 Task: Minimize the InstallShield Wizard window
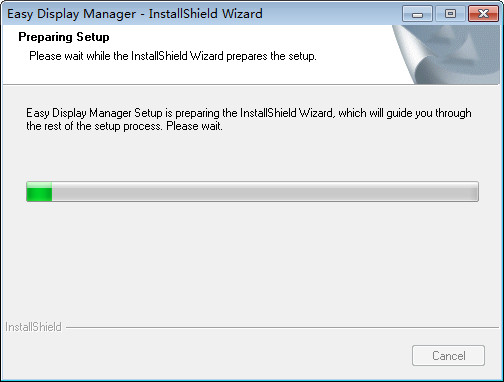(417, 14)
